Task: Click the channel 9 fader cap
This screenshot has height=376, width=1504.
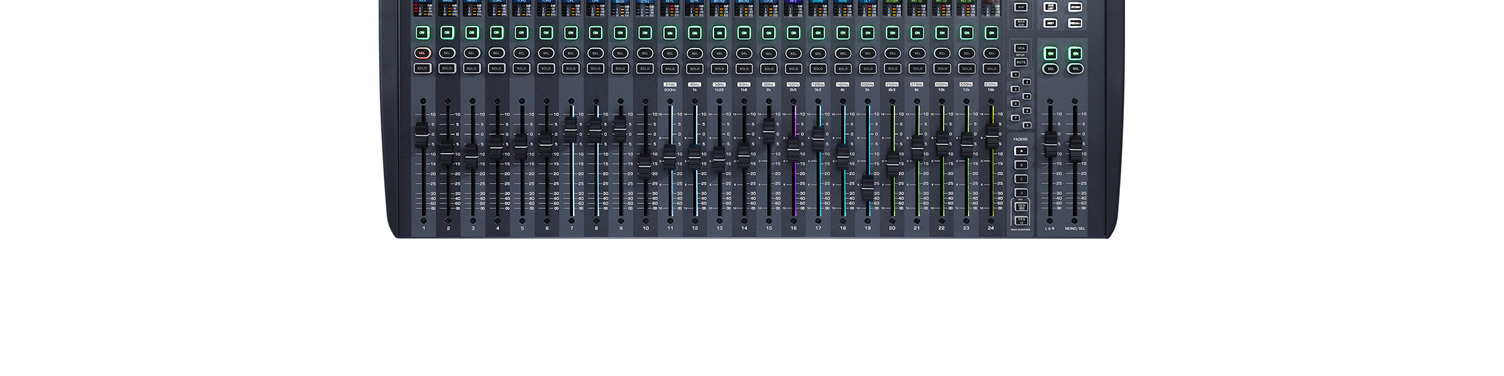Action: pos(620,129)
